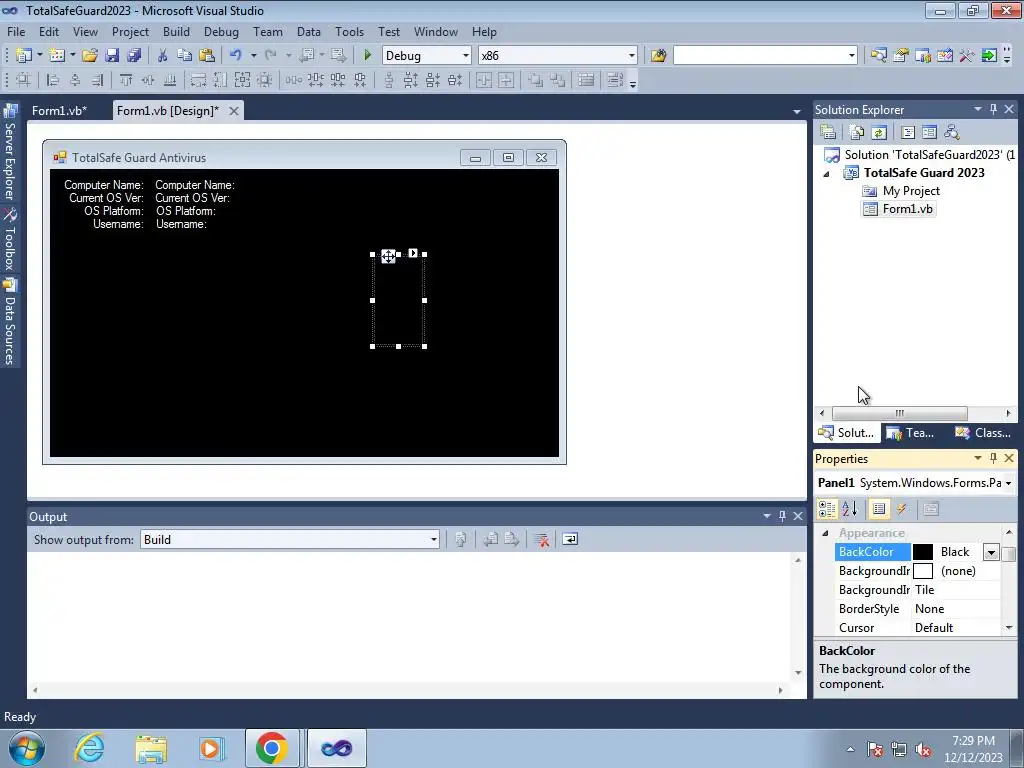This screenshot has width=1024, height=768.
Task: Toggle auto-hide pin on the Output panel
Action: tap(782, 516)
